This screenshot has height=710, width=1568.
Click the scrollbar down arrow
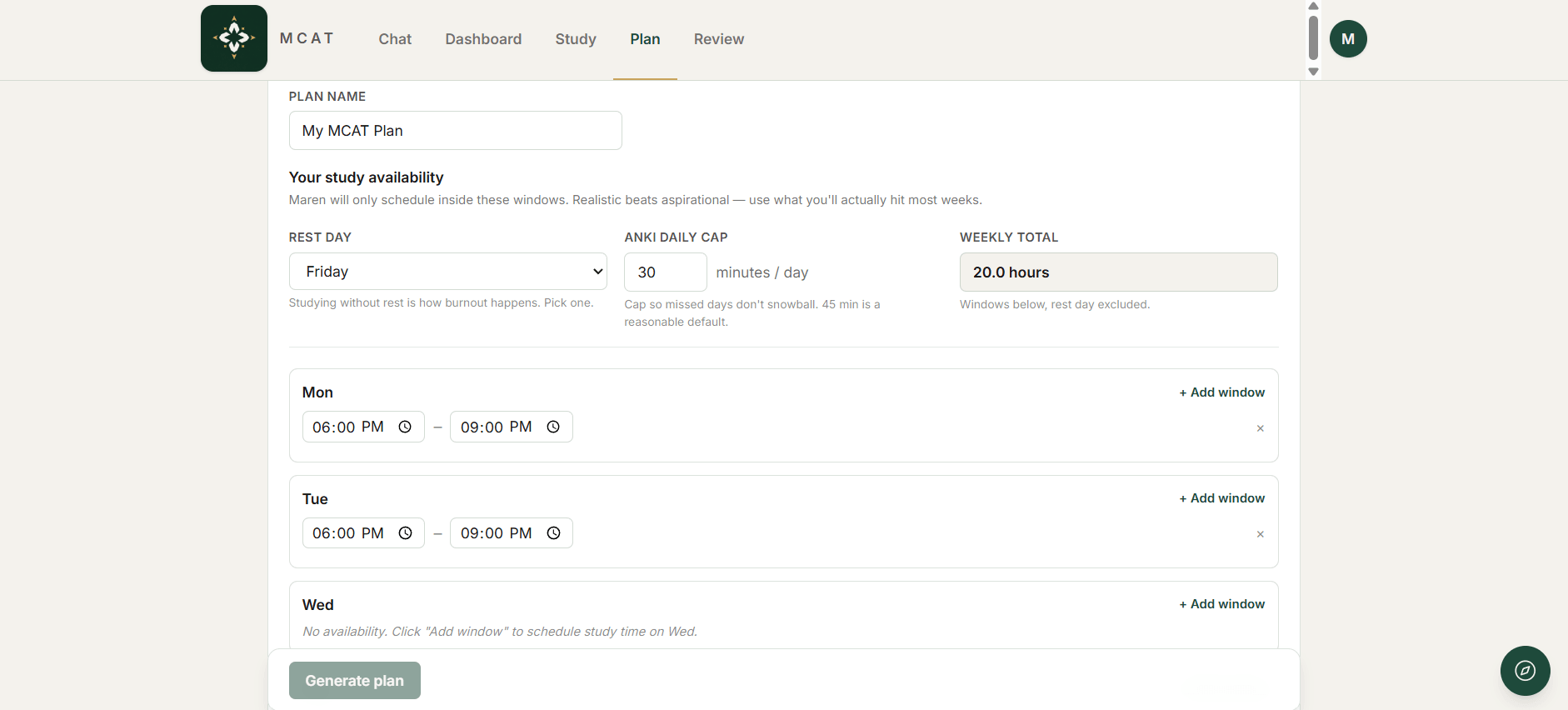(x=1313, y=72)
